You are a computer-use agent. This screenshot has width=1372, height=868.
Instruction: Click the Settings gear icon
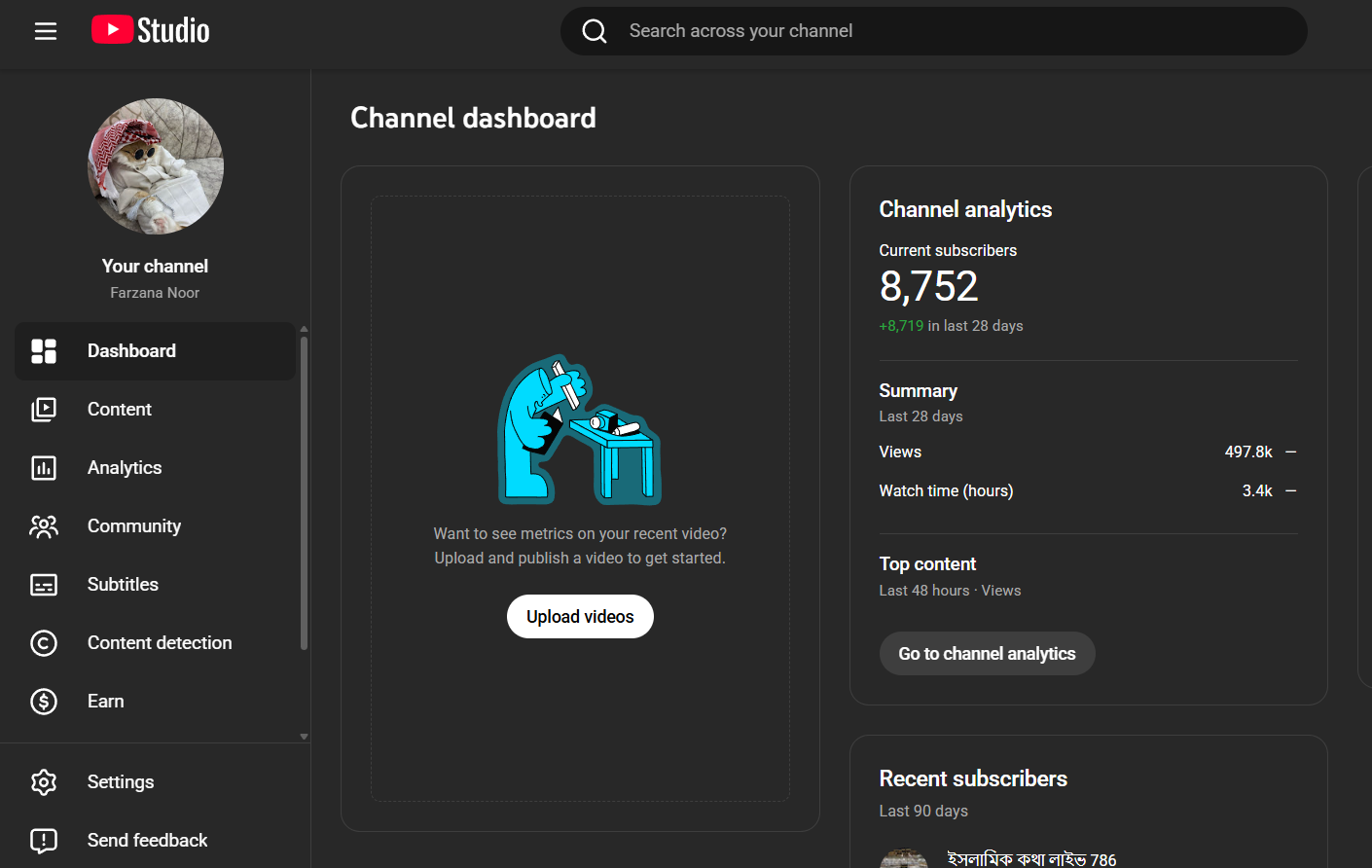click(44, 782)
